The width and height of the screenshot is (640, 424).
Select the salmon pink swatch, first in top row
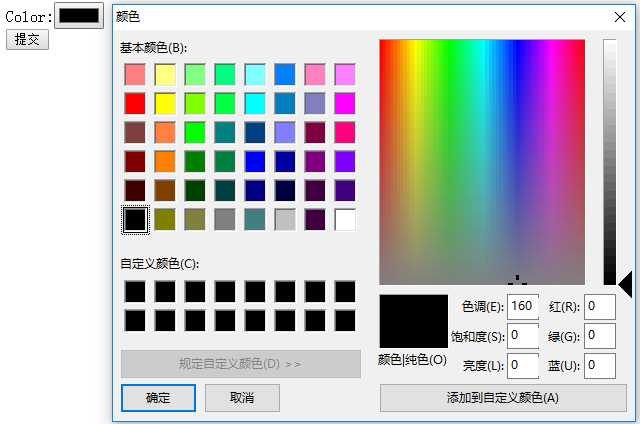pos(135,75)
